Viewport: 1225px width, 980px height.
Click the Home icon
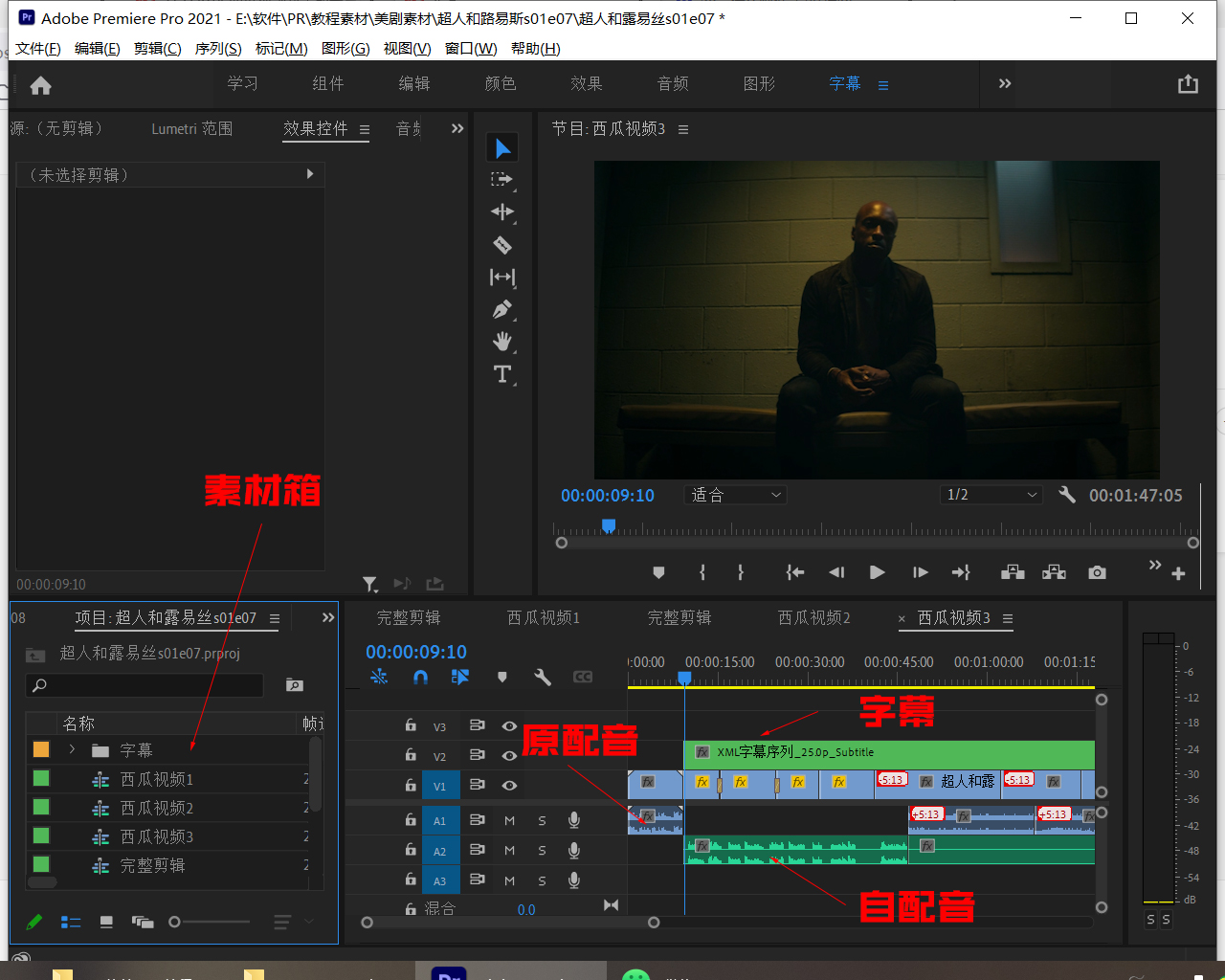[x=41, y=86]
